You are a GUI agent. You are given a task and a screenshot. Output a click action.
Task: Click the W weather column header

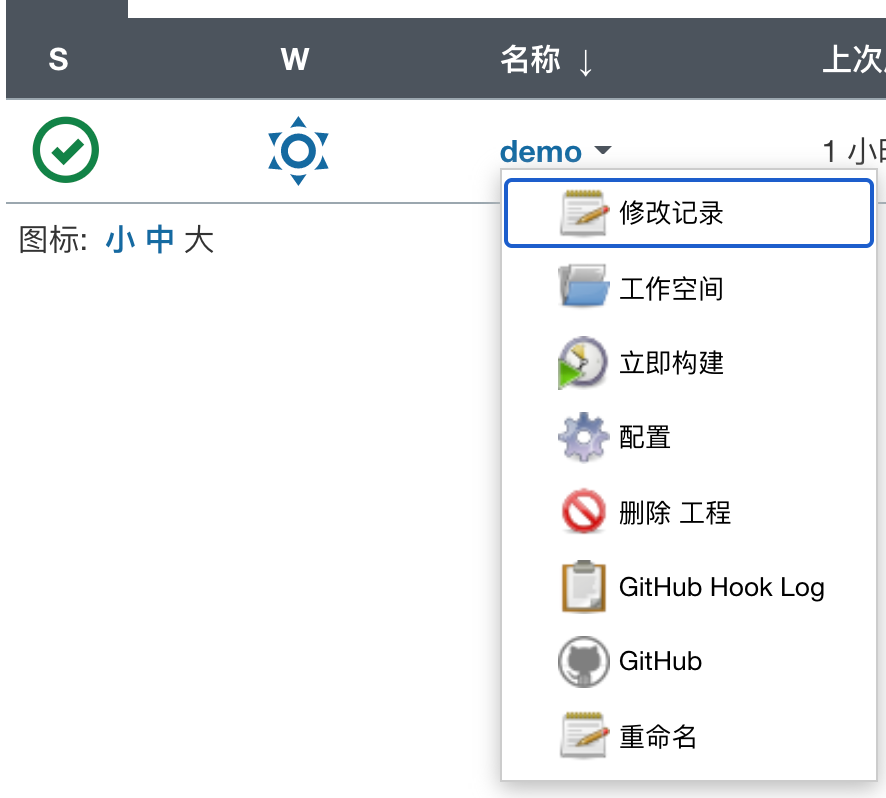point(294,60)
